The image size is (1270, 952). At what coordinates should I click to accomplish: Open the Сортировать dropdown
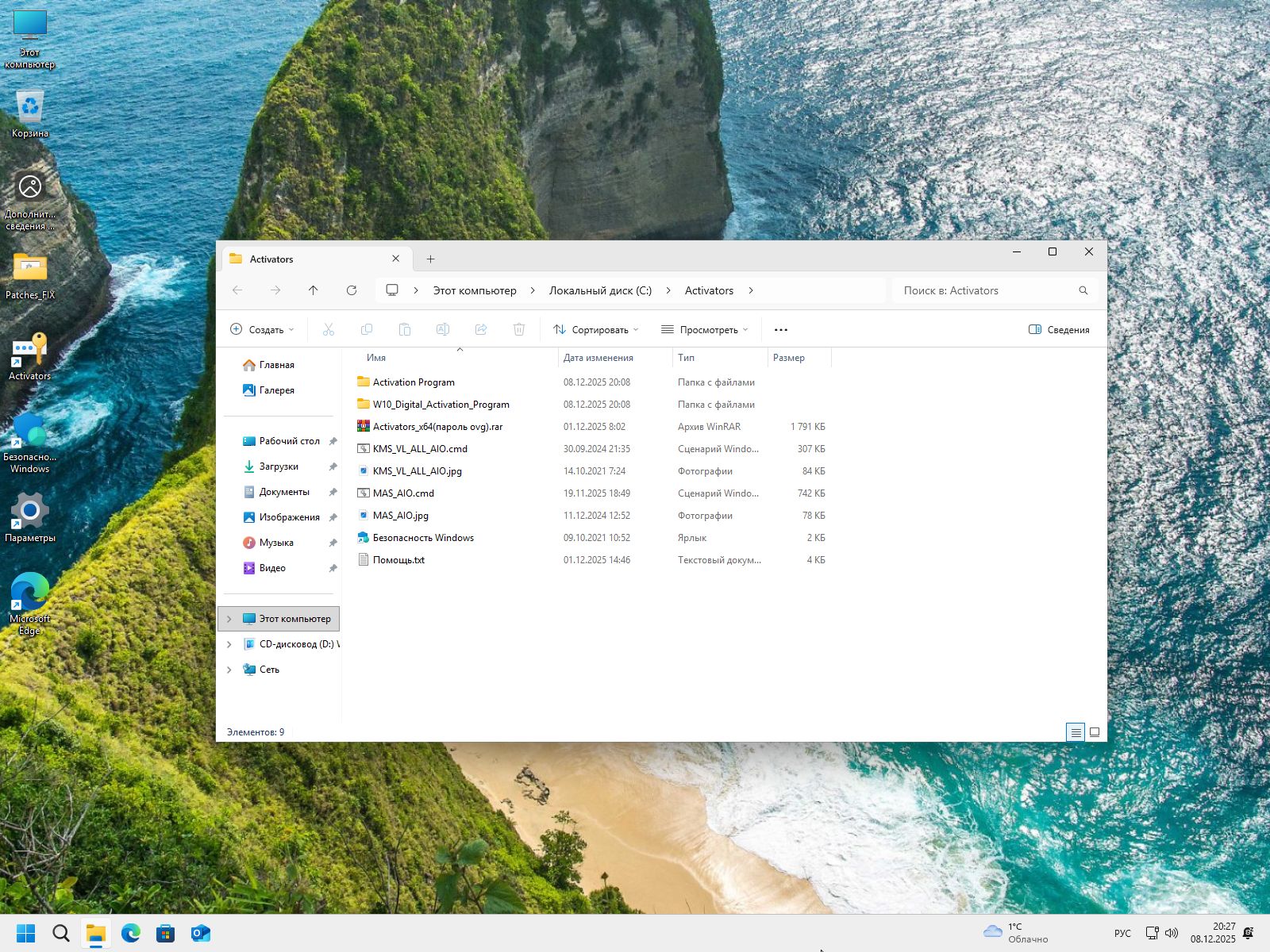pos(595,330)
